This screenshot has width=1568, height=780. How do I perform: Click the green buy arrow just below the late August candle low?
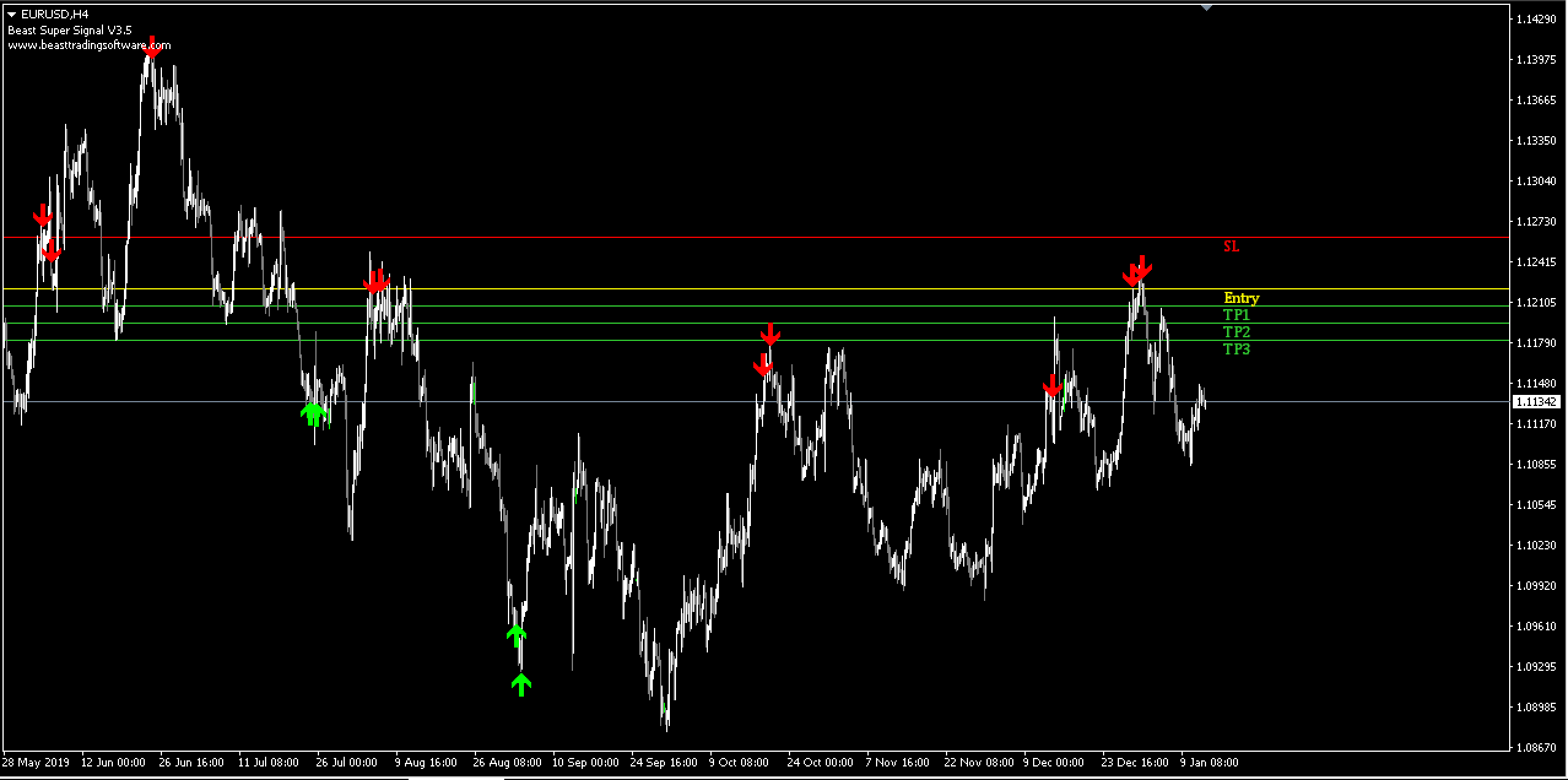(x=517, y=635)
